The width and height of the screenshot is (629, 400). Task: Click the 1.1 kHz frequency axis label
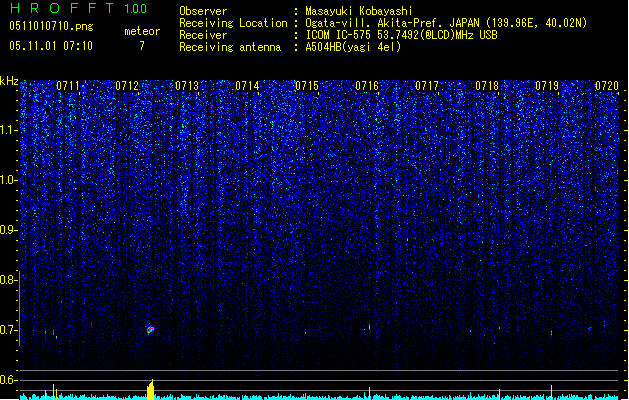pyautogui.click(x=8, y=130)
